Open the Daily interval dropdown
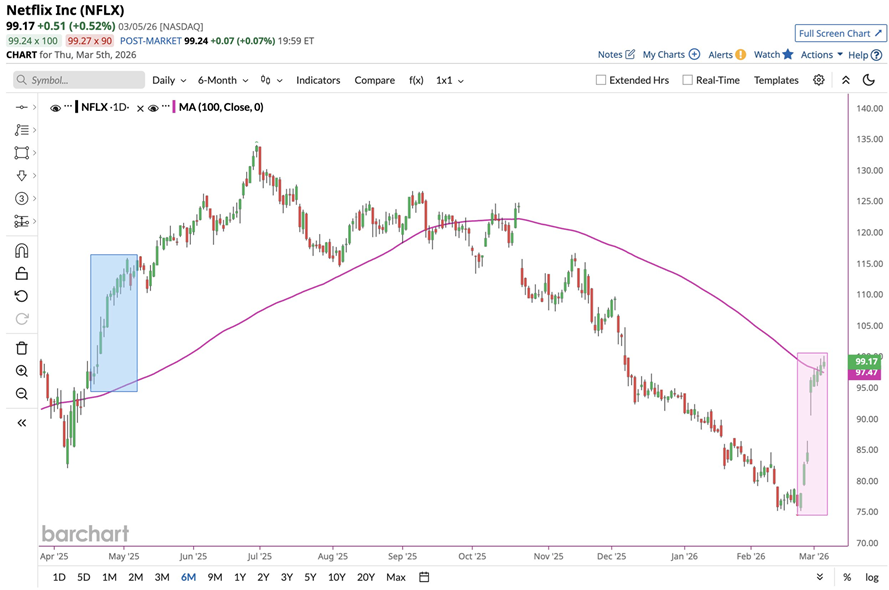The height and width of the screenshot is (590, 889). pos(167,80)
